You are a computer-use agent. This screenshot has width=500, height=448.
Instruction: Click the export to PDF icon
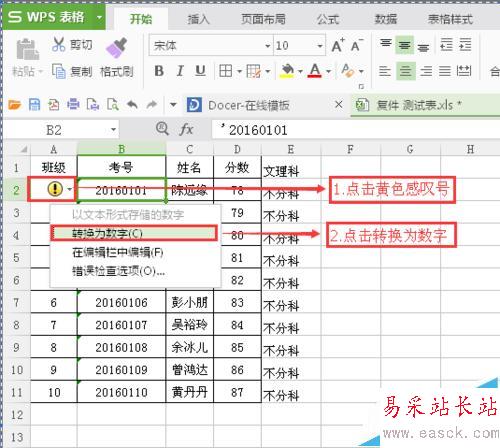coord(53,105)
